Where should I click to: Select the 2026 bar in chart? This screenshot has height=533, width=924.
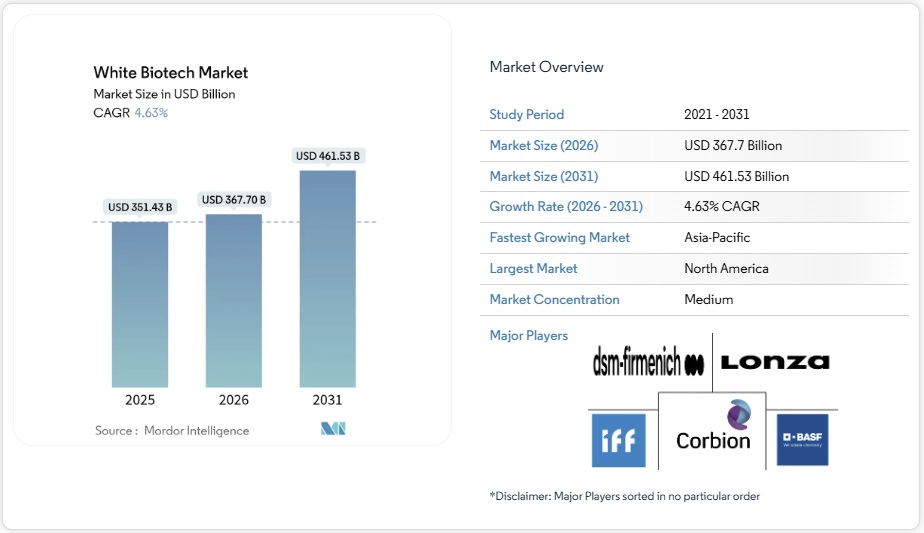(x=234, y=300)
